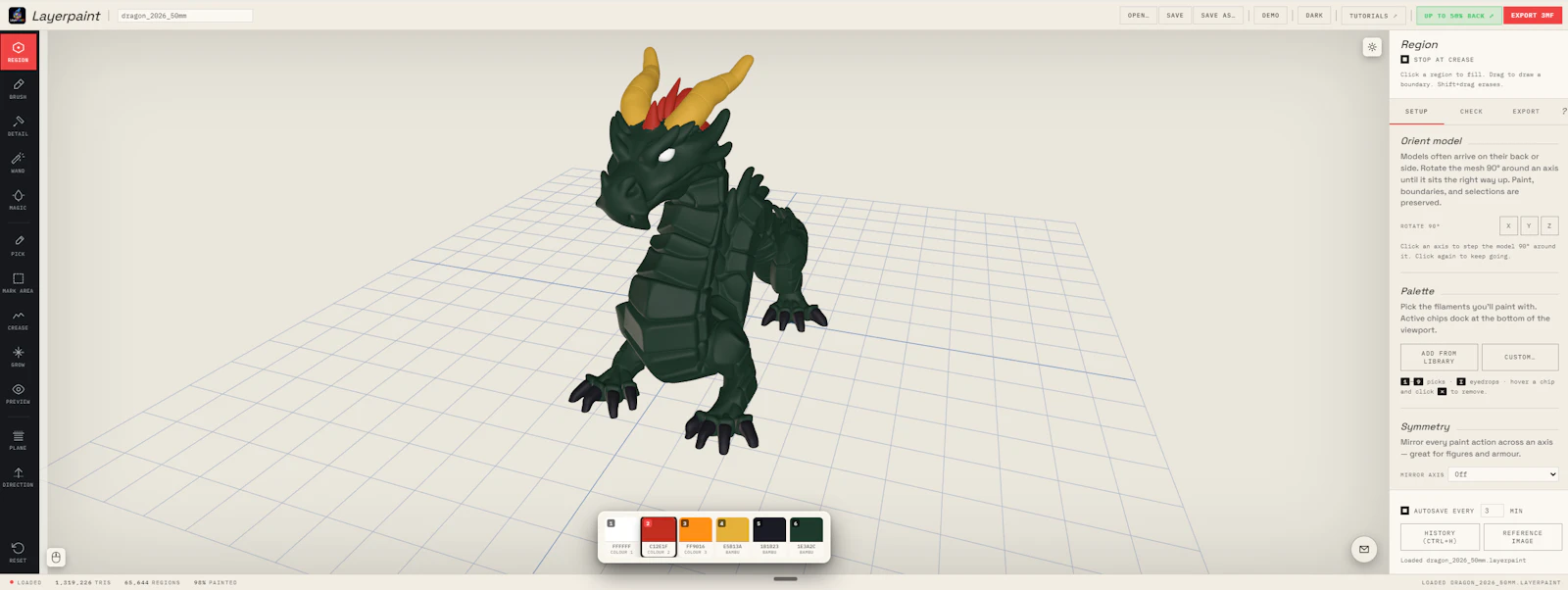The image size is (1568, 590).
Task: Load the Demo model
Action: (1270, 16)
